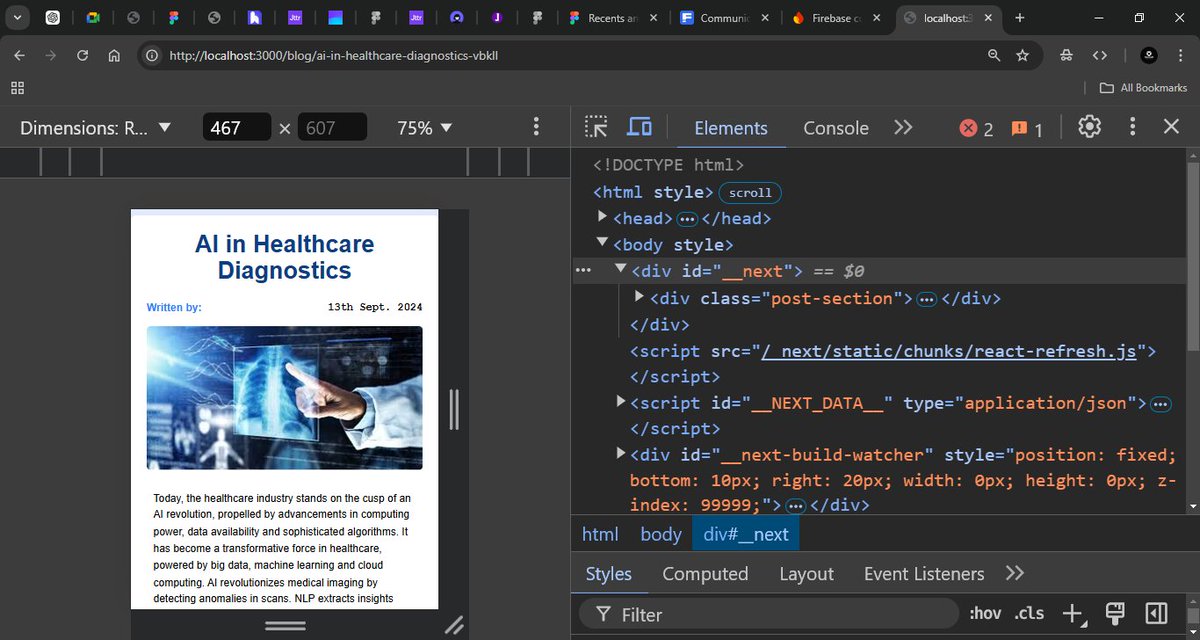Go to the browser home page
Viewport: 1200px width, 640px height.
pyautogui.click(x=114, y=56)
